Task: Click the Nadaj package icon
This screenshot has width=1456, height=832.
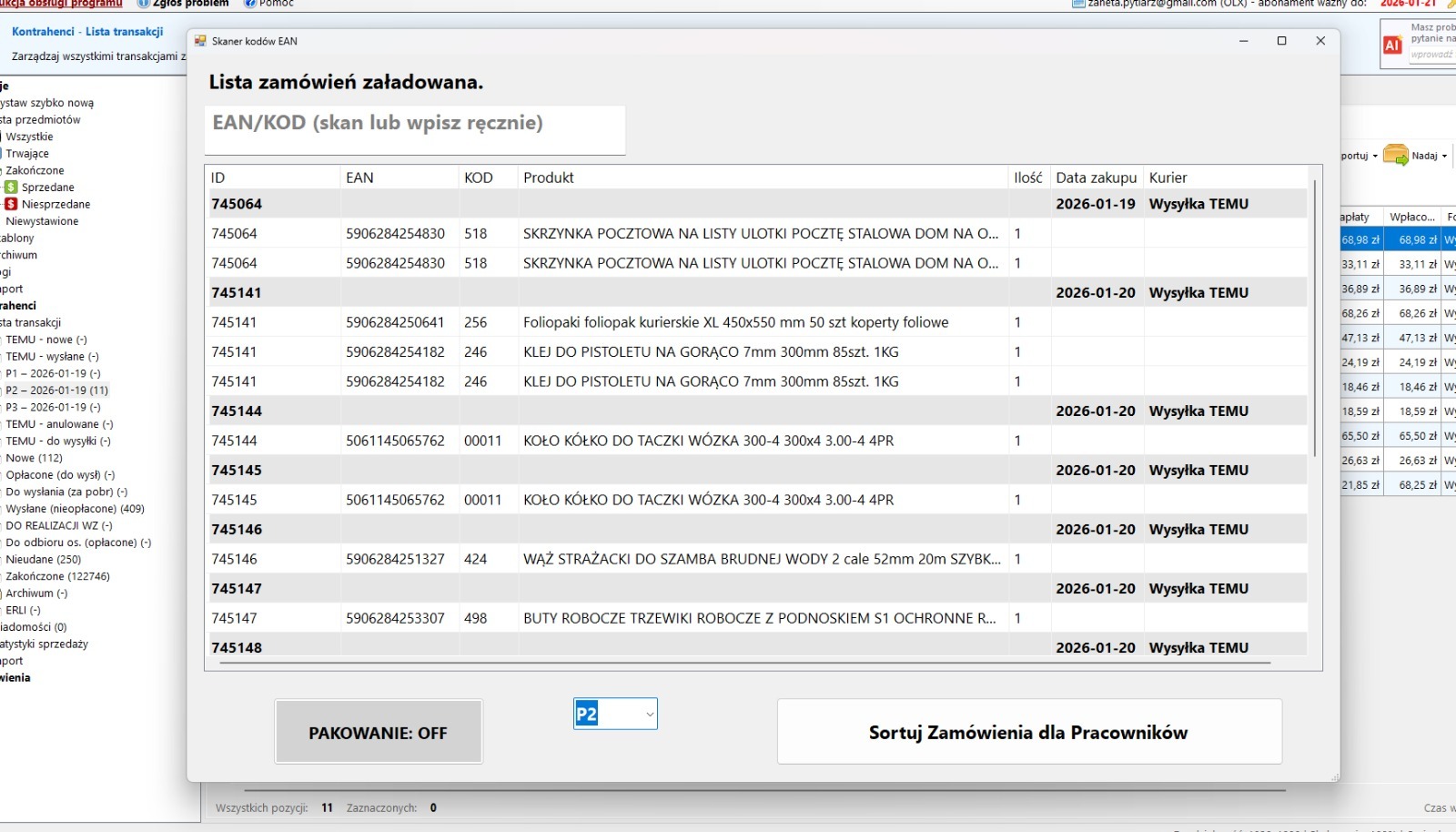Action: coord(1395,156)
